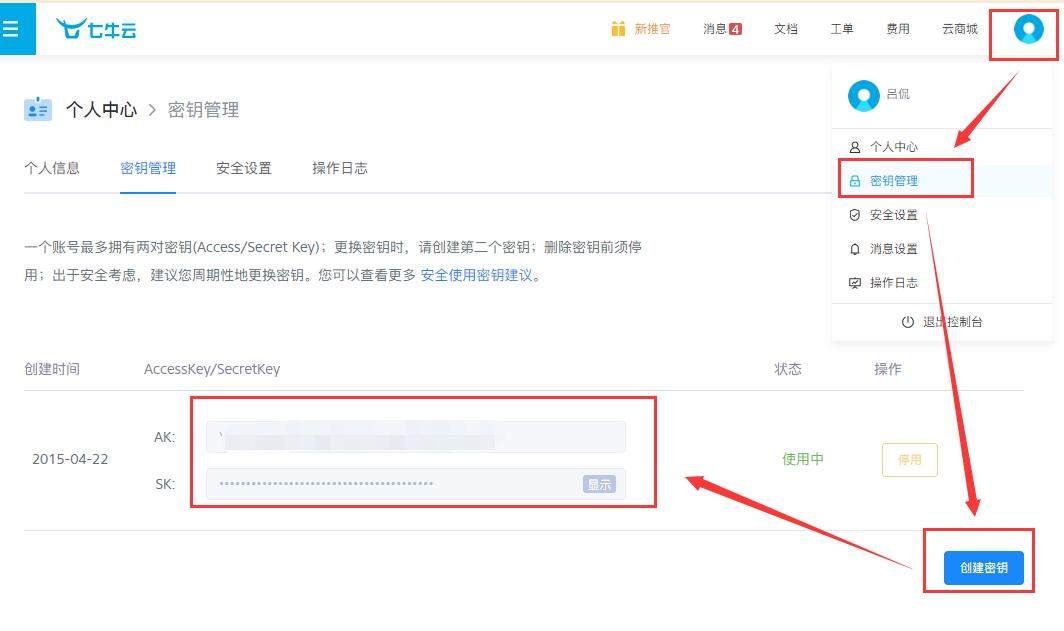Click the AK access key field
The height and width of the screenshot is (631, 1064).
tap(416, 437)
